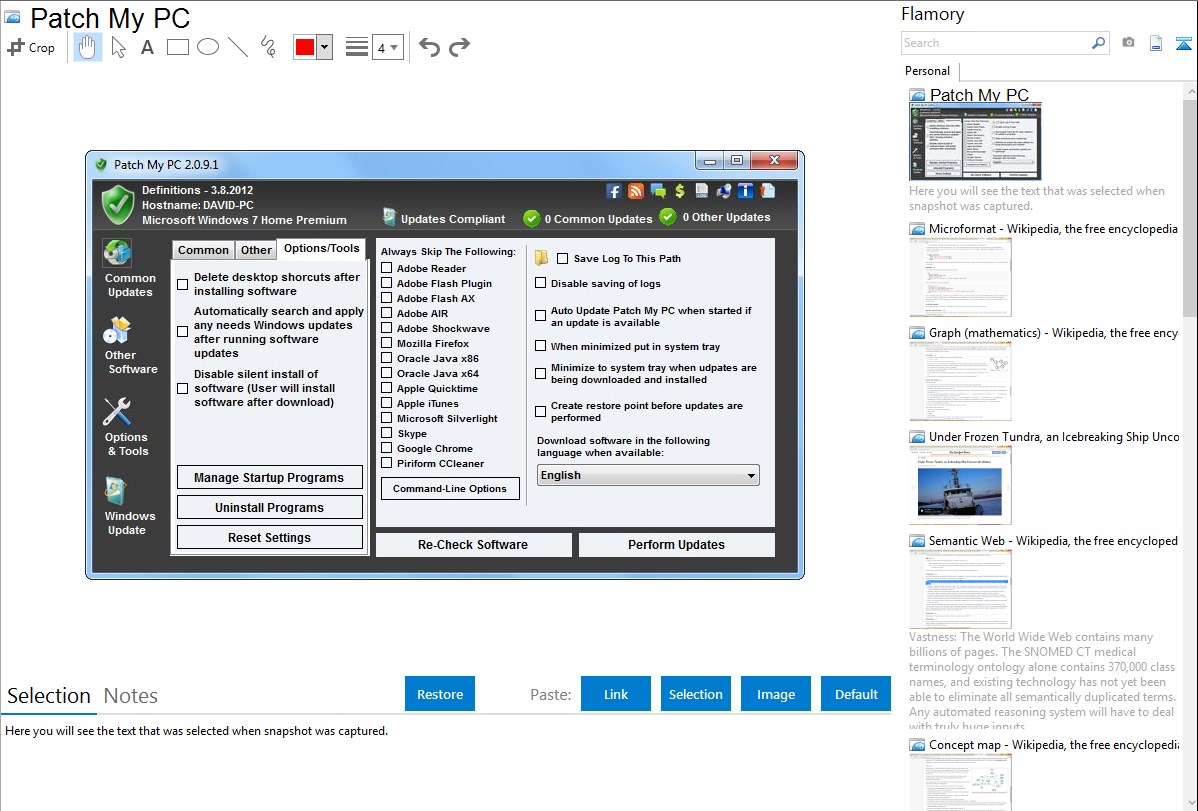Activate the hand pan tool
This screenshot has height=811, width=1198.
88,47
